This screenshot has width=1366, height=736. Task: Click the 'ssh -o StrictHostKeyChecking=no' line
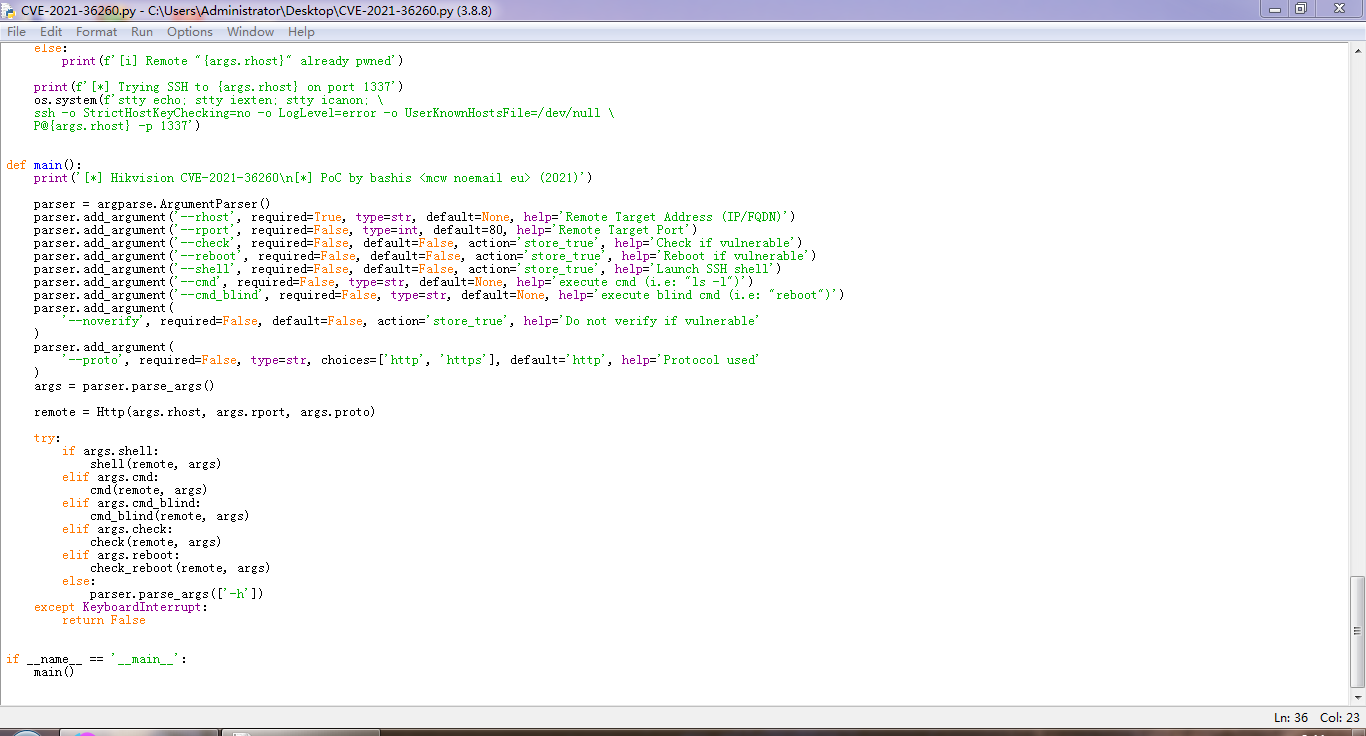pos(324,113)
